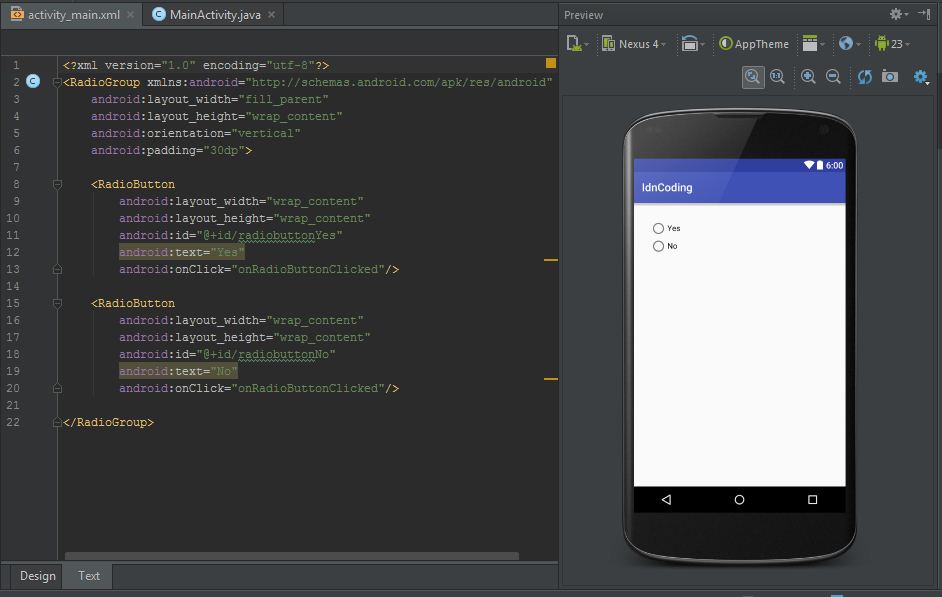Image resolution: width=942 pixels, height=597 pixels.
Task: Click the Back navigation button in phone preview
Action: pyautogui.click(x=666, y=499)
